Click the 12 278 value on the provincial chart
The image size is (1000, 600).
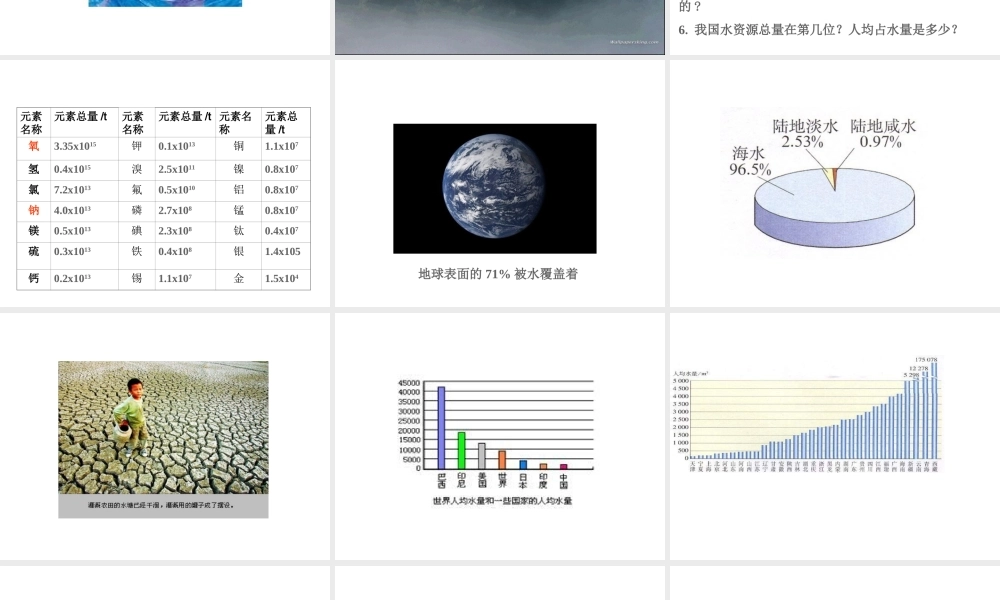918,369
